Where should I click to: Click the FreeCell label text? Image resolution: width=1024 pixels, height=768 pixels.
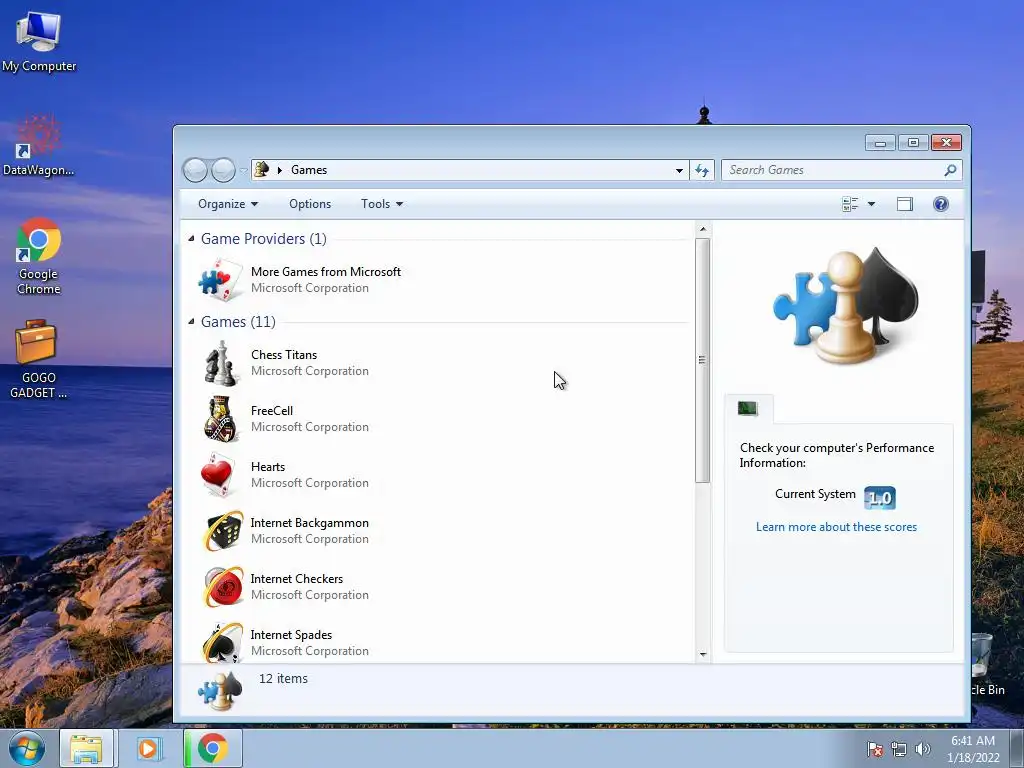coord(272,411)
